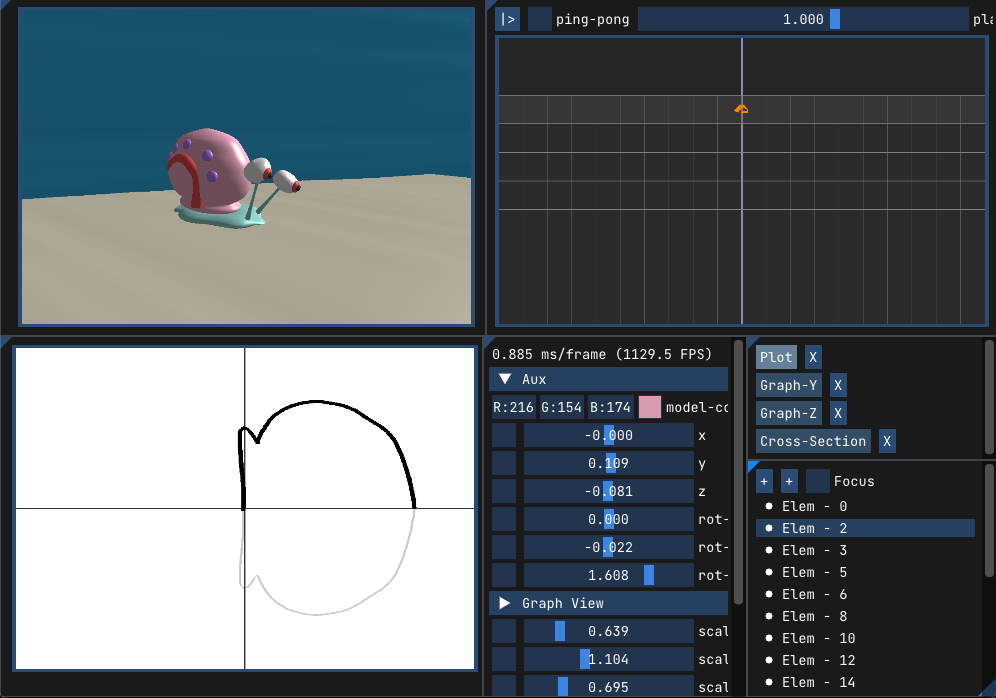Click the z slider showing -0.081
The width and height of the screenshot is (996, 698).
pyautogui.click(x=609, y=491)
